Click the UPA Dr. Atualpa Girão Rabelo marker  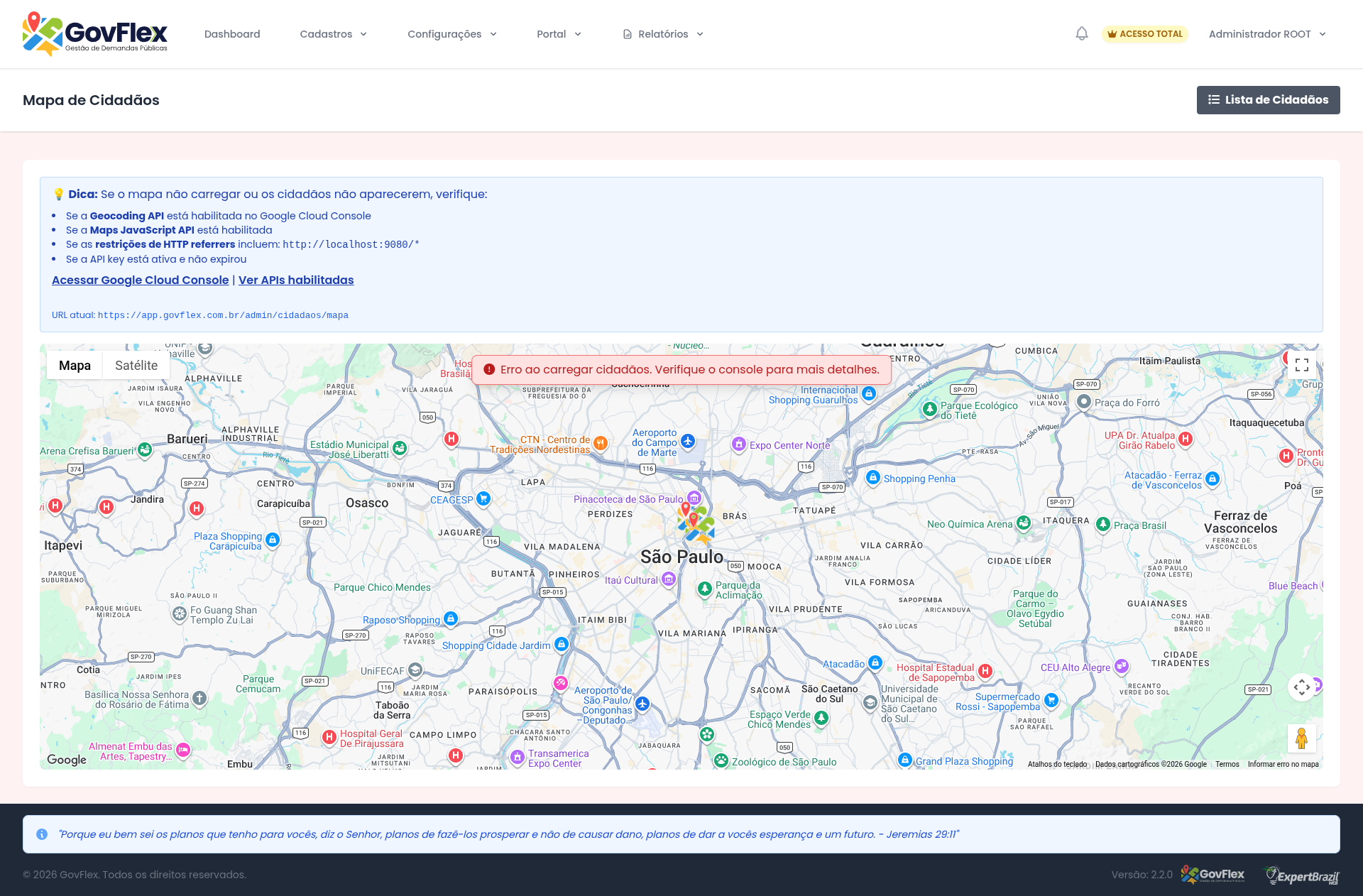(1185, 439)
